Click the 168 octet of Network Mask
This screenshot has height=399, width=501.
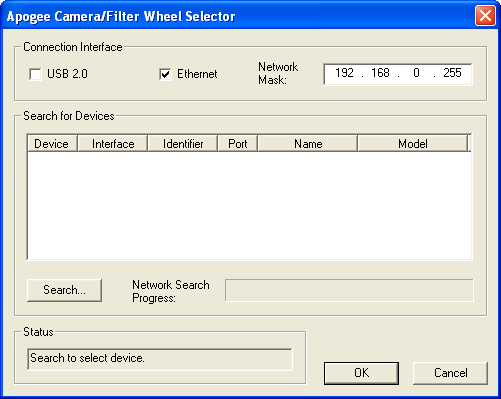(380, 73)
